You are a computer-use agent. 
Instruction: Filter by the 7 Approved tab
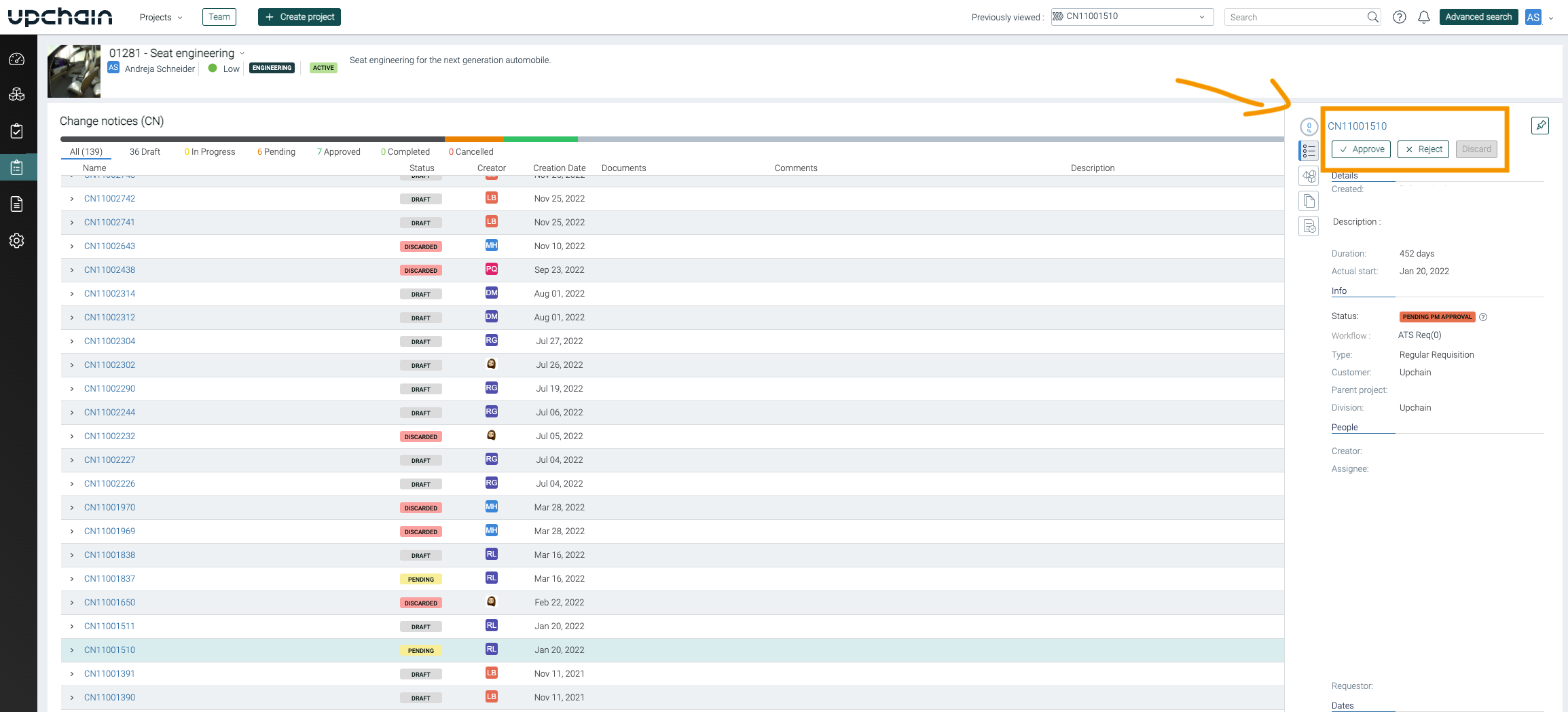(x=339, y=152)
